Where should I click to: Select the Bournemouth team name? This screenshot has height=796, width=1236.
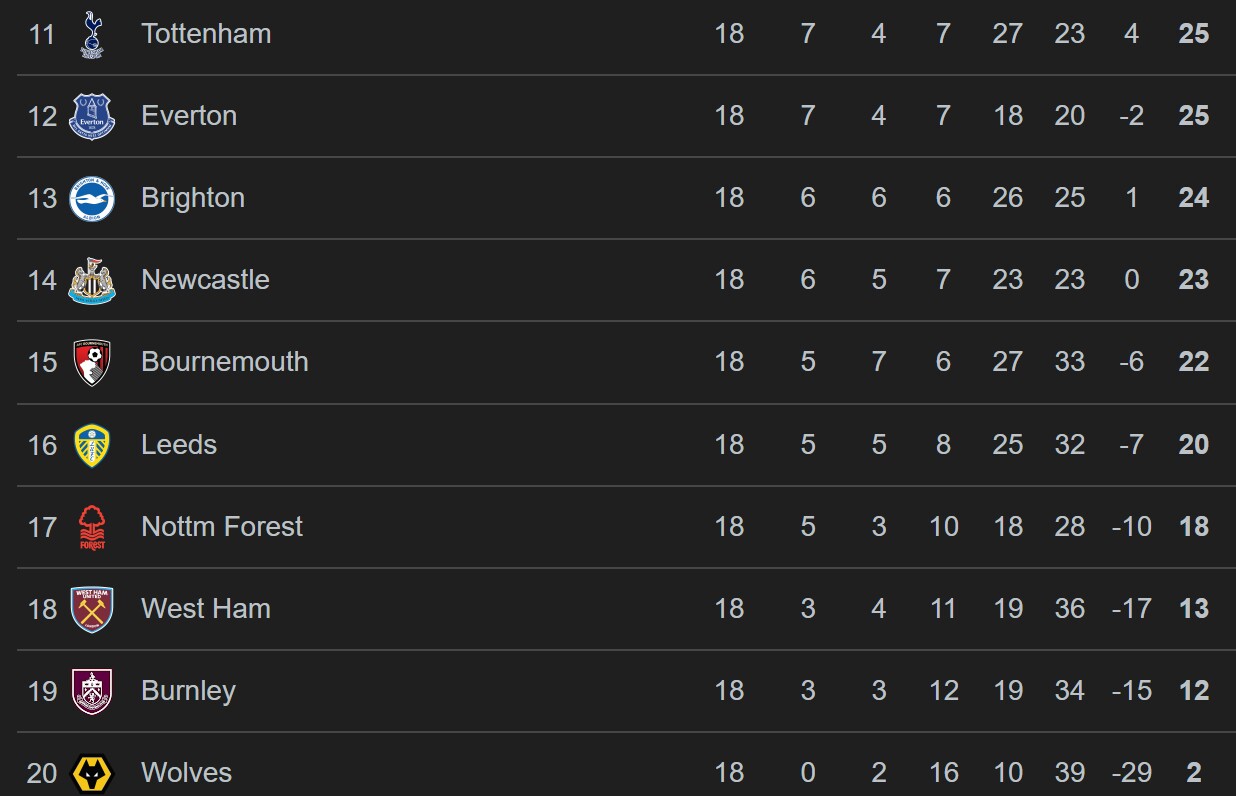pyautogui.click(x=225, y=362)
